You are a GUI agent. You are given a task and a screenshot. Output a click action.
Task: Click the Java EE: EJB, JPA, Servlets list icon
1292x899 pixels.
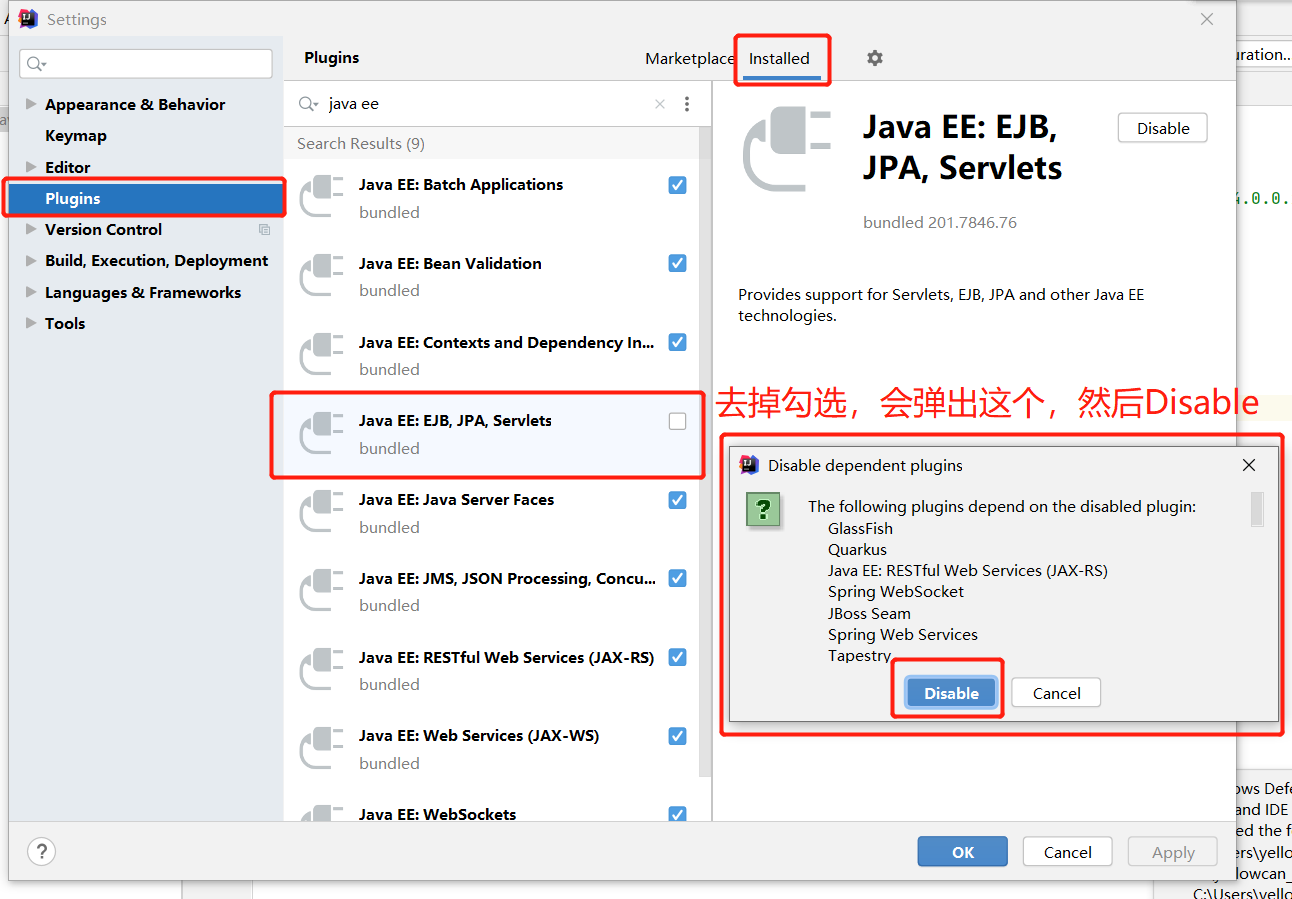322,433
